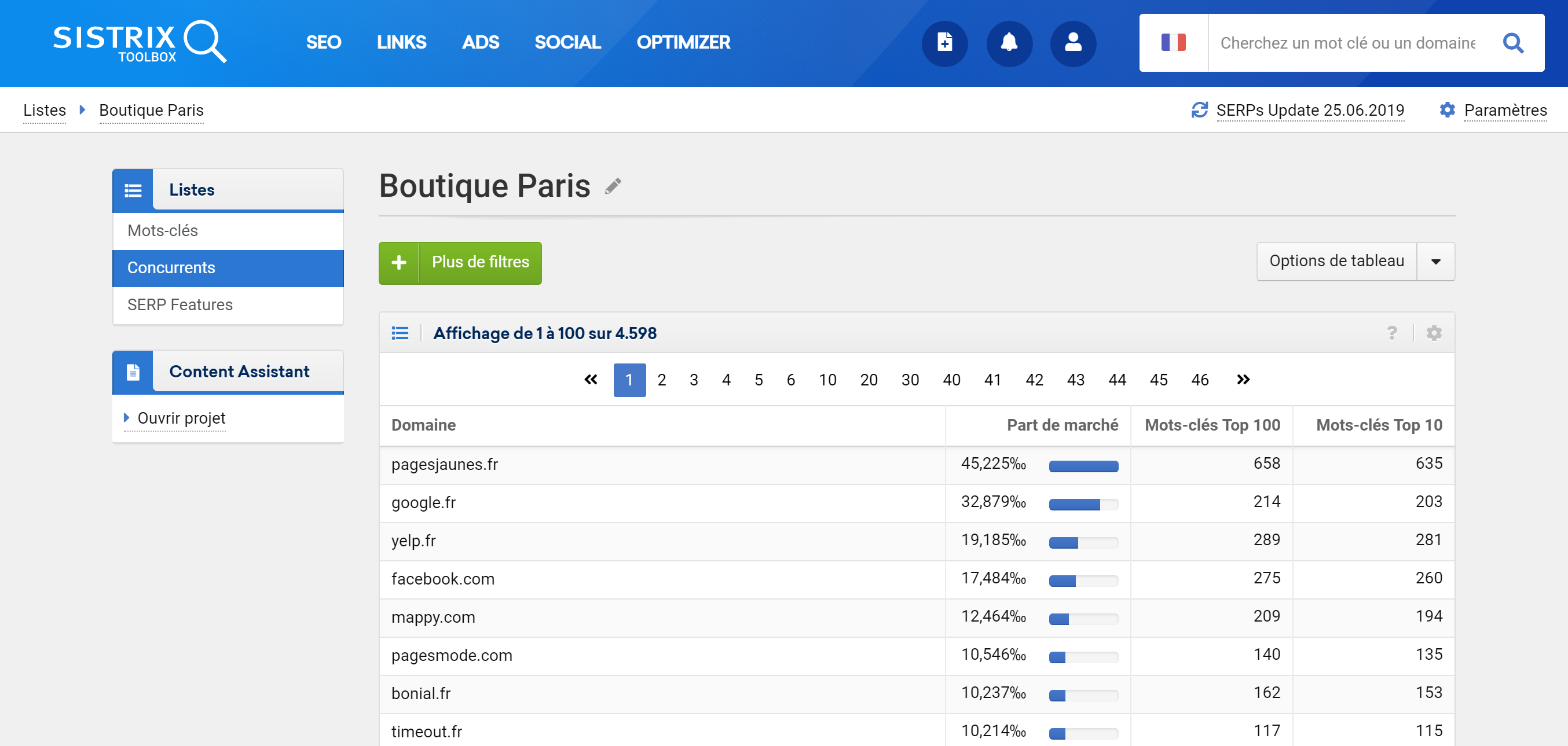
Task: Click the pencil edit icon beside Boutique Paris
Action: [613, 186]
